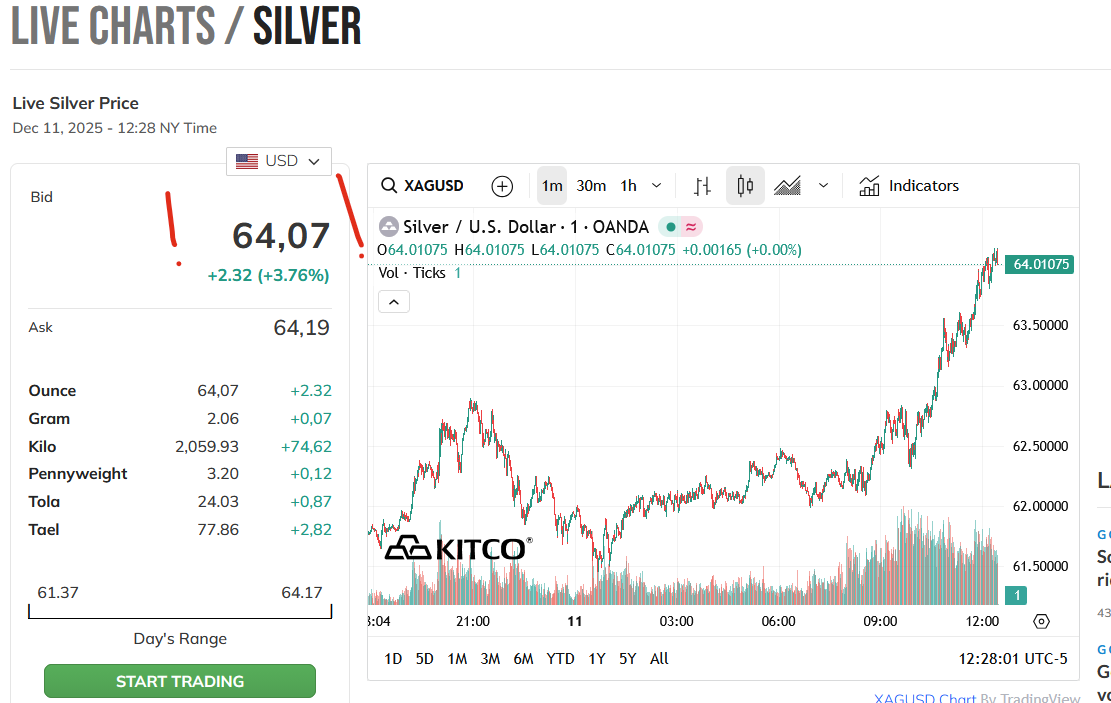This screenshot has height=703, width=1111.
Task: Toggle the pink approximate-data indicator badge
Action: tap(691, 227)
